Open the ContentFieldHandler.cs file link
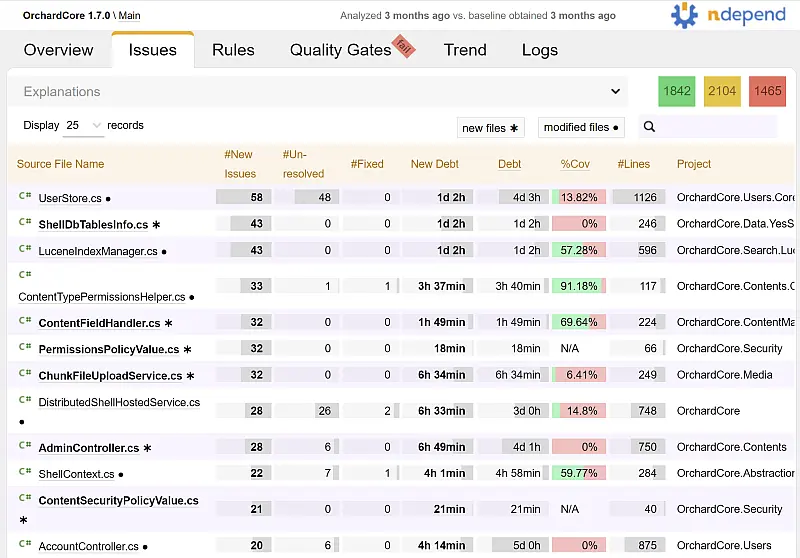Screen dimensions: 800x558 point(99,323)
